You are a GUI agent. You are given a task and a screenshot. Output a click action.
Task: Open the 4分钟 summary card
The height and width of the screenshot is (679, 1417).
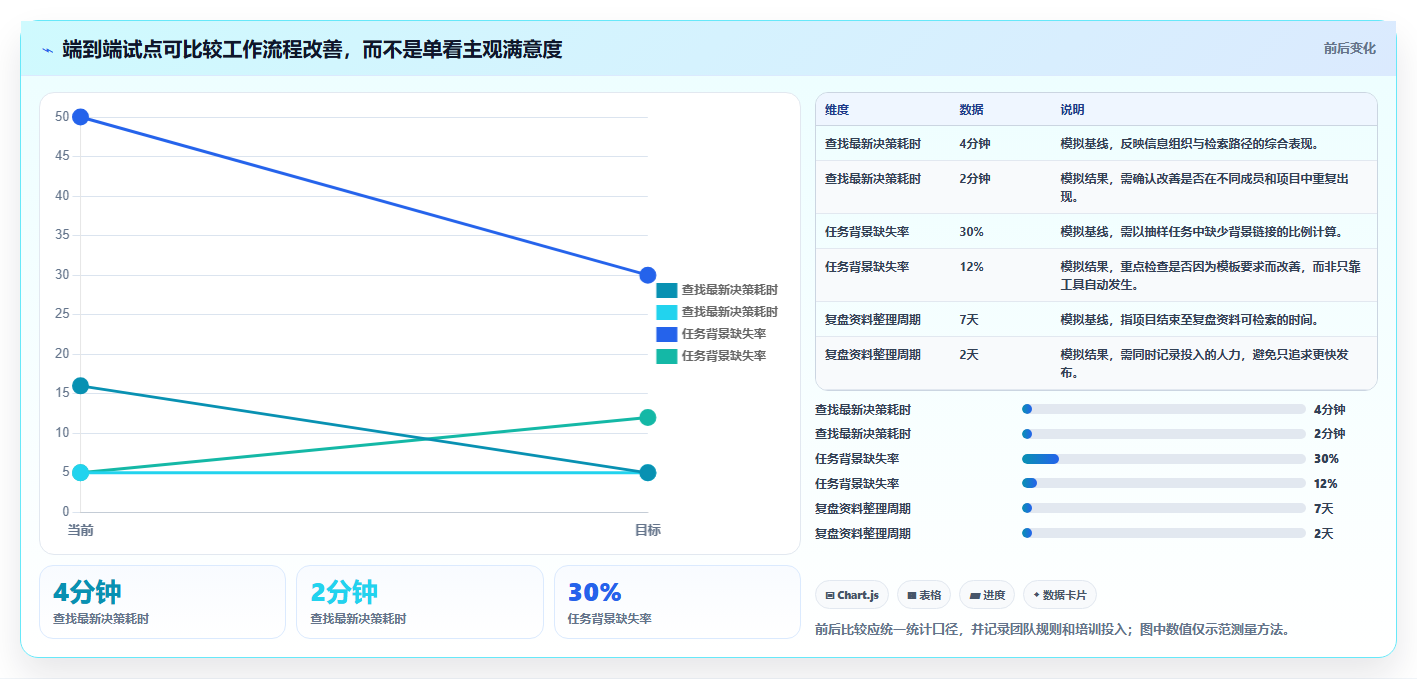pyautogui.click(x=162, y=602)
